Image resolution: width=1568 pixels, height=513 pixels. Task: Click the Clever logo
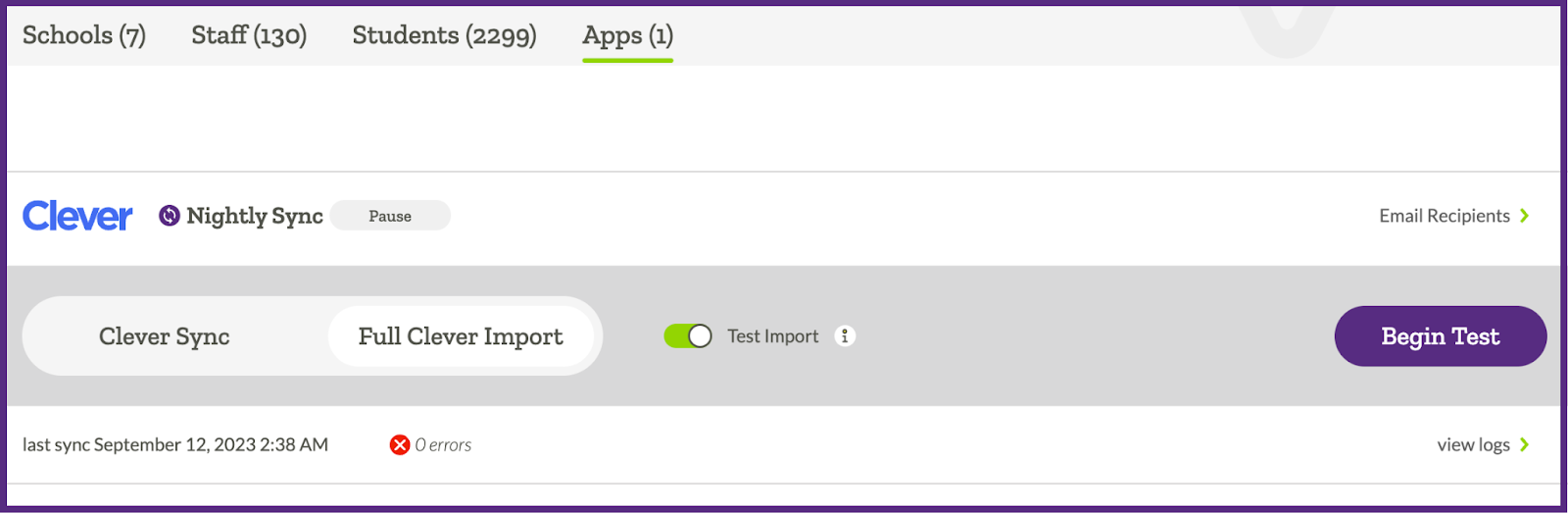[x=77, y=216]
